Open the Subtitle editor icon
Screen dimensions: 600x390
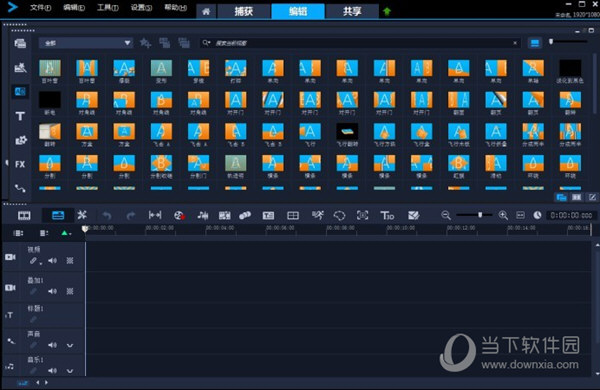point(268,215)
